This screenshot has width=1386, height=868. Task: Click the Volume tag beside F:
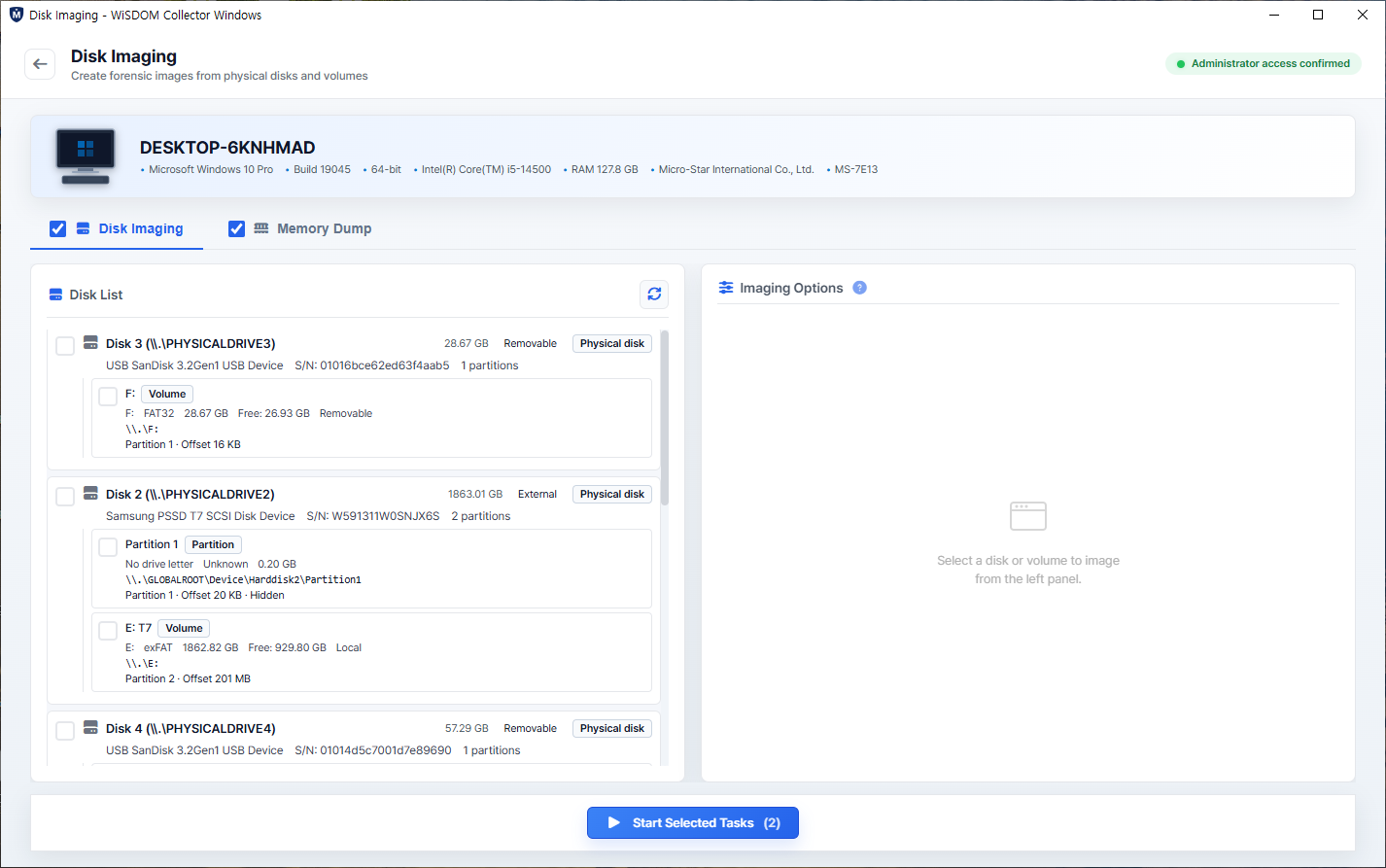coord(167,394)
